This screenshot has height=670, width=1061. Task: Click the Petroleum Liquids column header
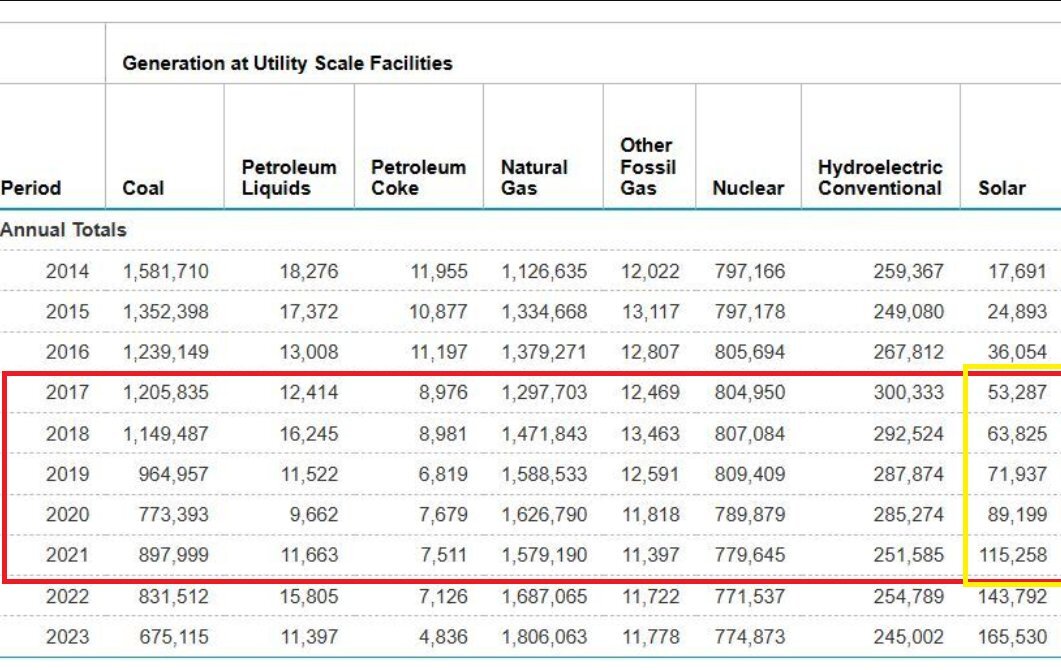point(289,177)
